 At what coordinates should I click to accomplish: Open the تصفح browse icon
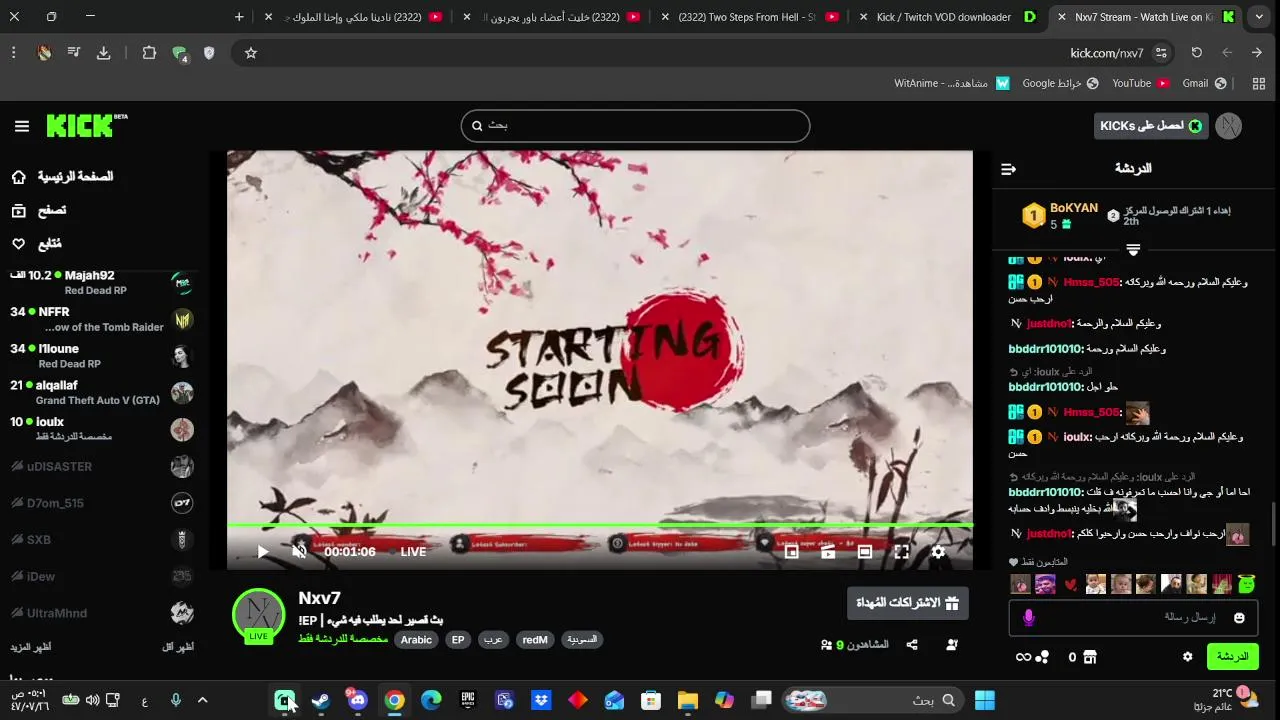point(19,210)
